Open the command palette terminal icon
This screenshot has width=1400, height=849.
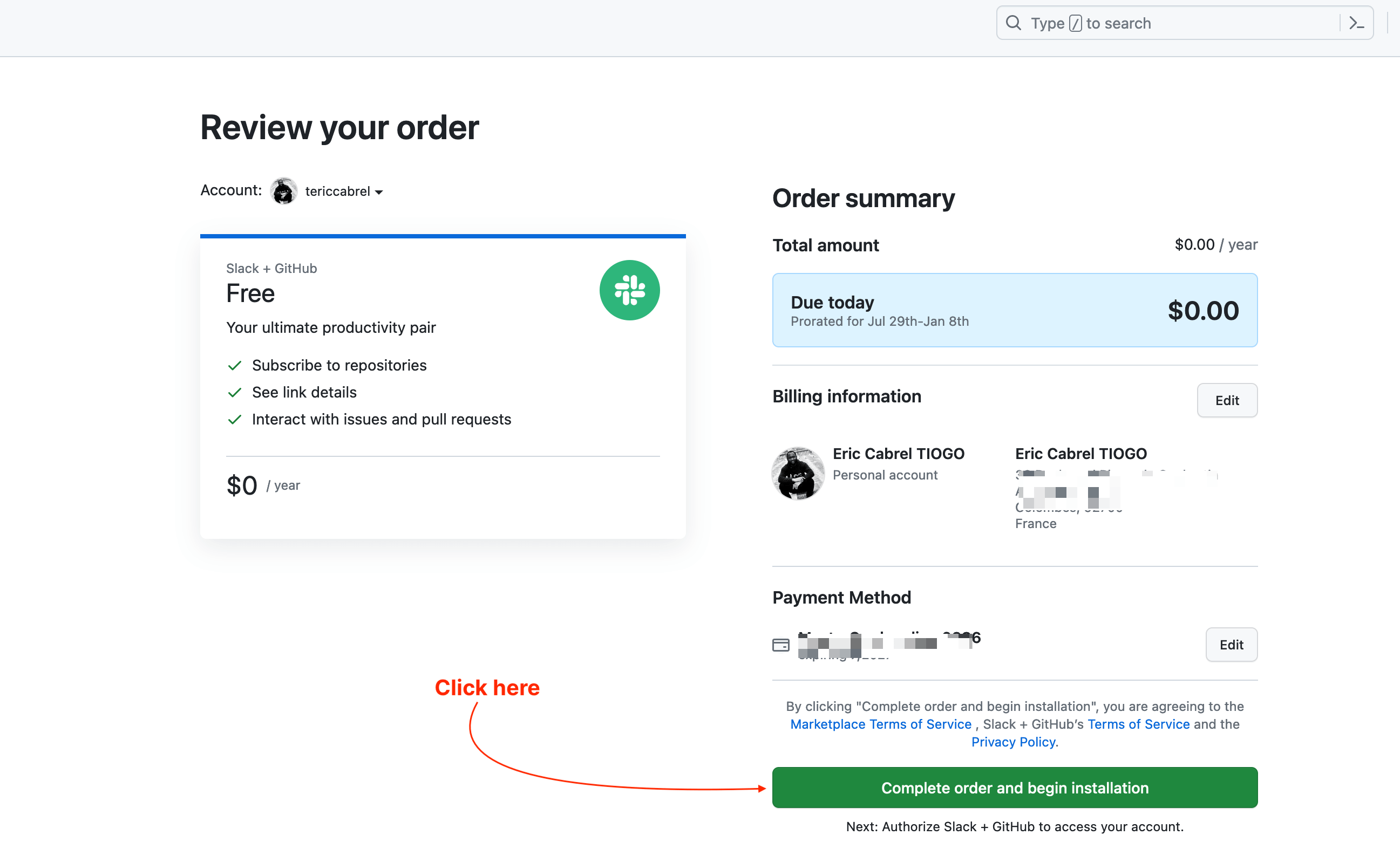(x=1357, y=23)
